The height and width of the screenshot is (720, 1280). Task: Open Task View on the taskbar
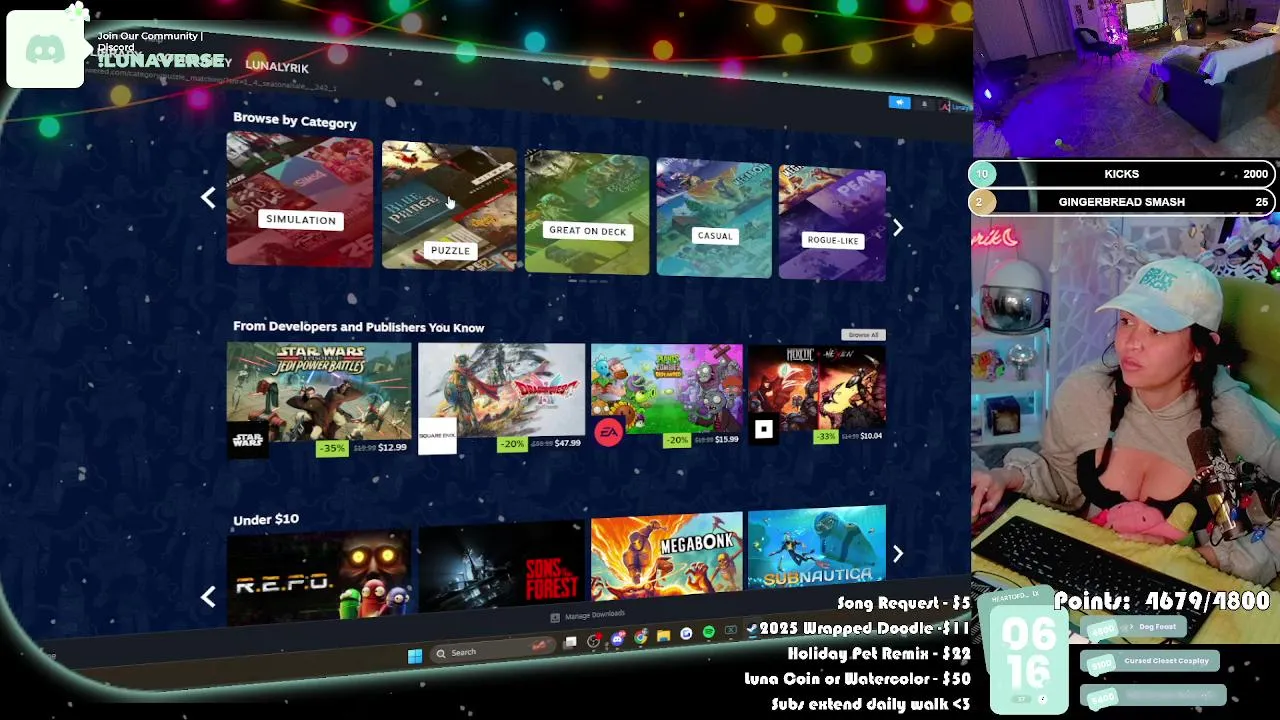[570, 643]
